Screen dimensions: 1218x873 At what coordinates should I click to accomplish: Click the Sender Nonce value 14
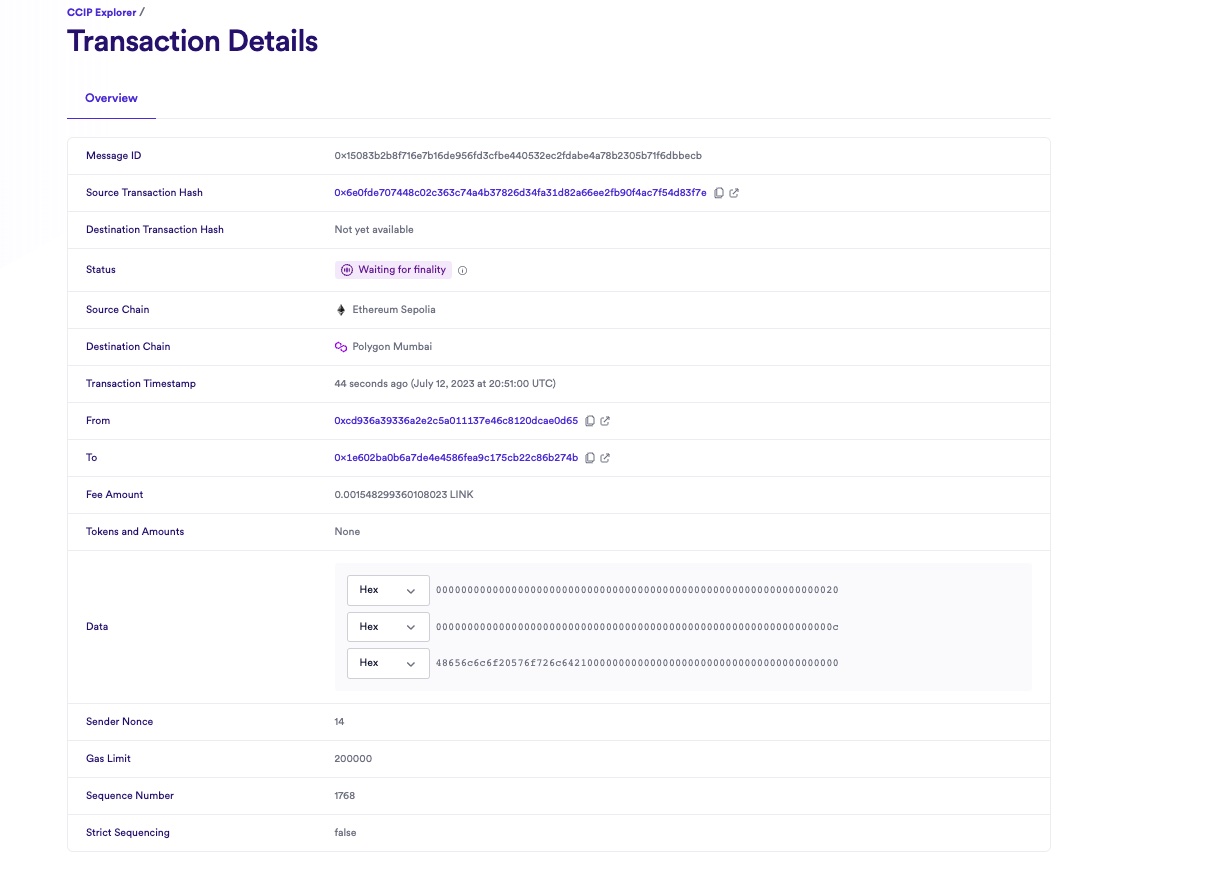click(339, 722)
